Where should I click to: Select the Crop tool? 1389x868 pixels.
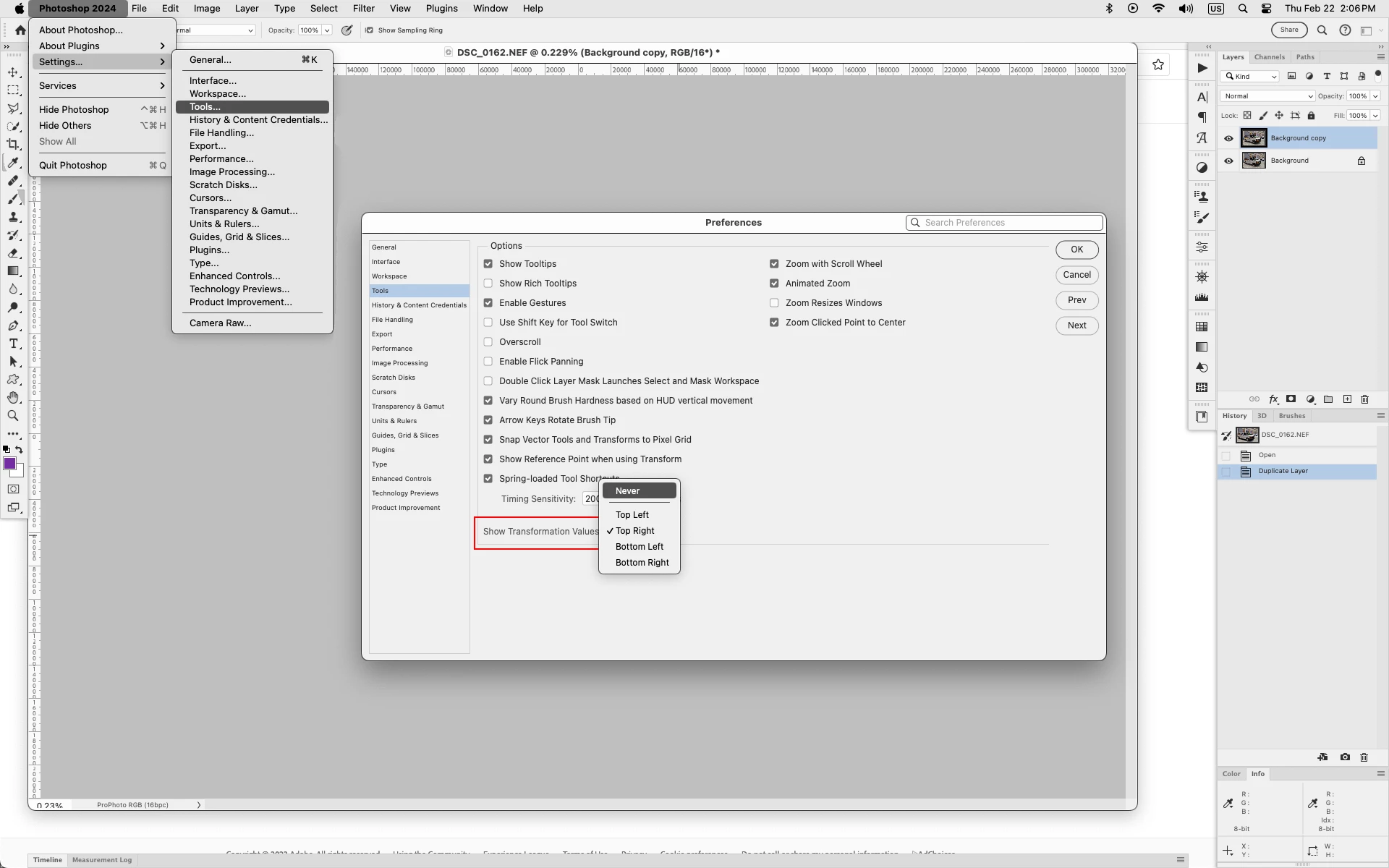(13, 145)
